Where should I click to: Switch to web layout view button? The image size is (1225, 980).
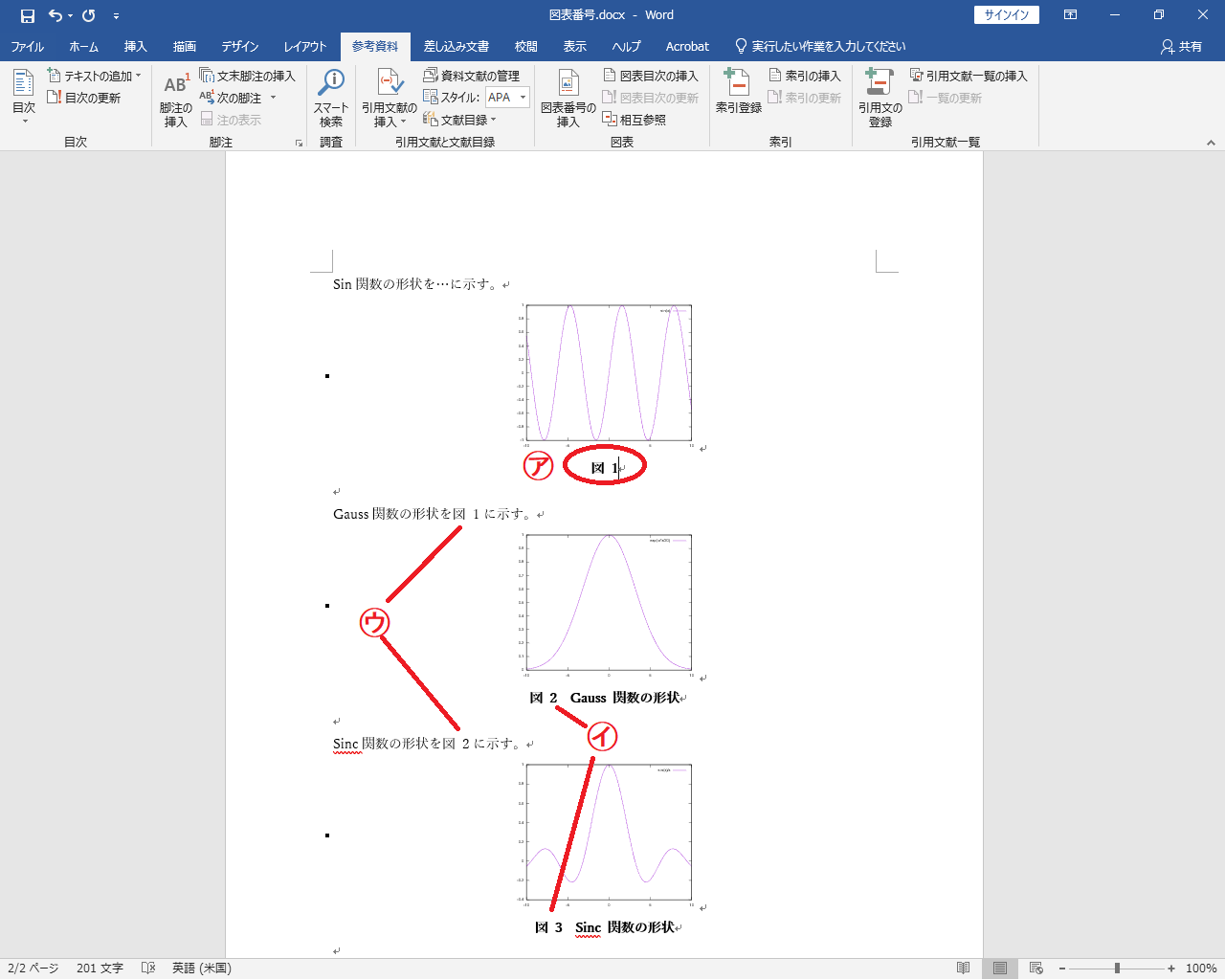pos(1036,969)
